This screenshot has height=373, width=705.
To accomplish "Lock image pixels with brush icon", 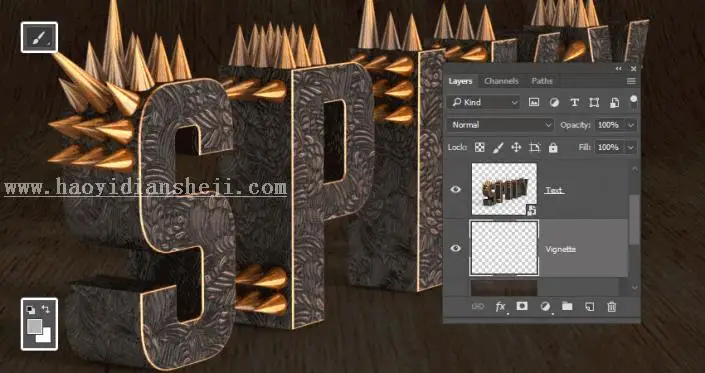I will [498, 147].
